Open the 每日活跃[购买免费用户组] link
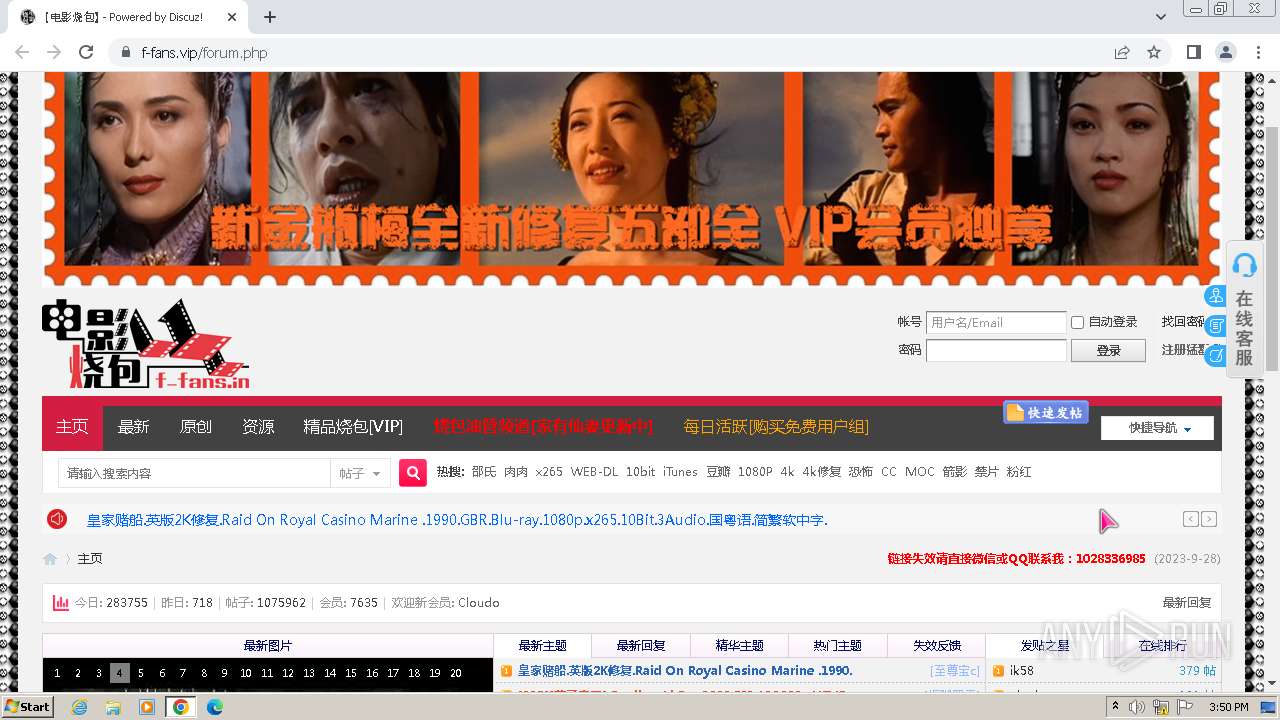 coord(776,427)
